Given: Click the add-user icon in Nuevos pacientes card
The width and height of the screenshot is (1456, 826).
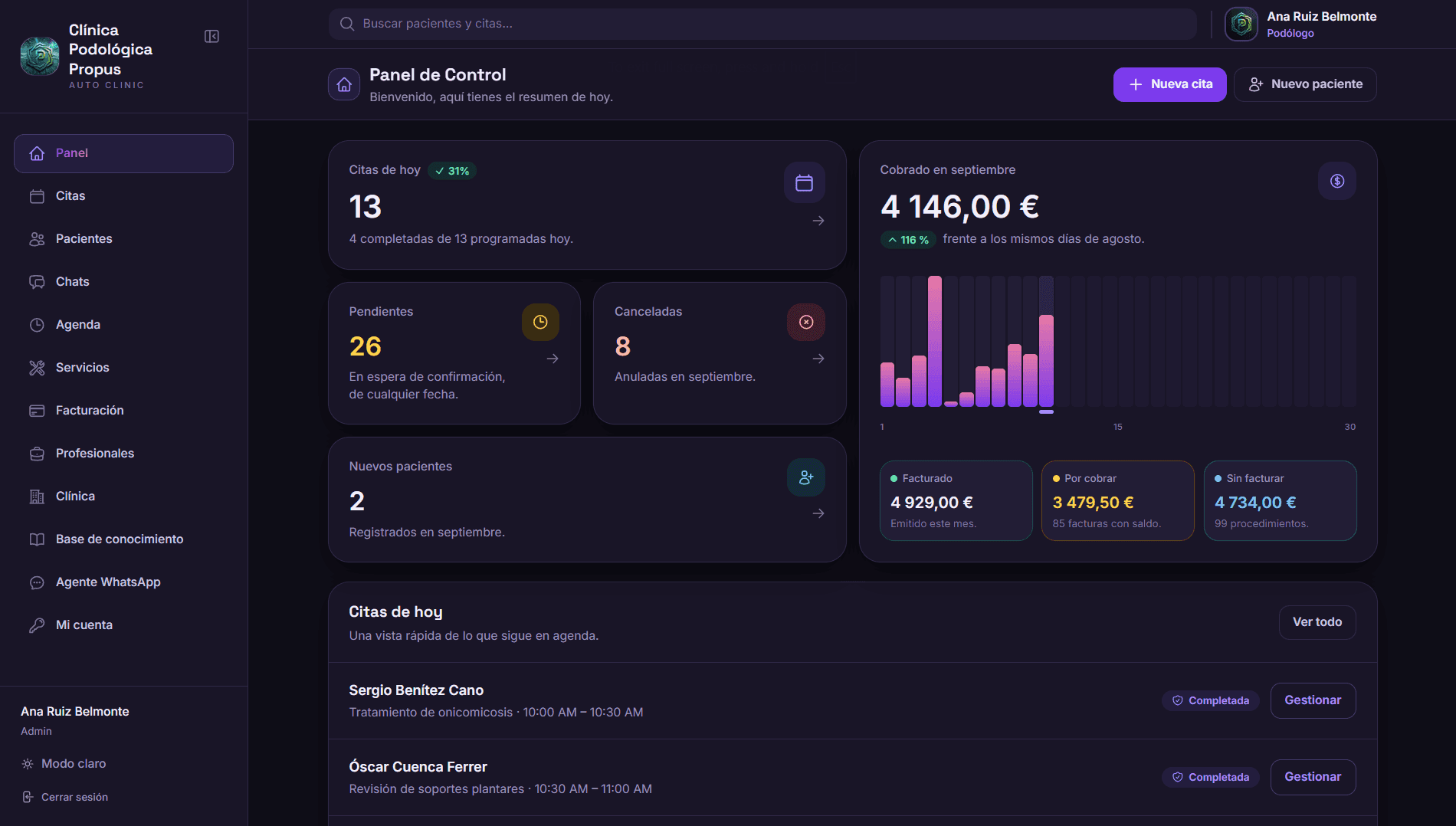Looking at the screenshot, I should [806, 477].
